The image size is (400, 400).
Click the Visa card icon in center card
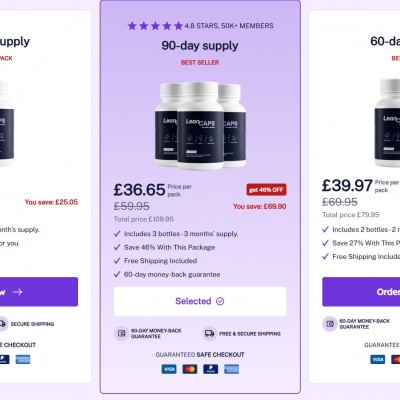pyautogui.click(x=169, y=369)
